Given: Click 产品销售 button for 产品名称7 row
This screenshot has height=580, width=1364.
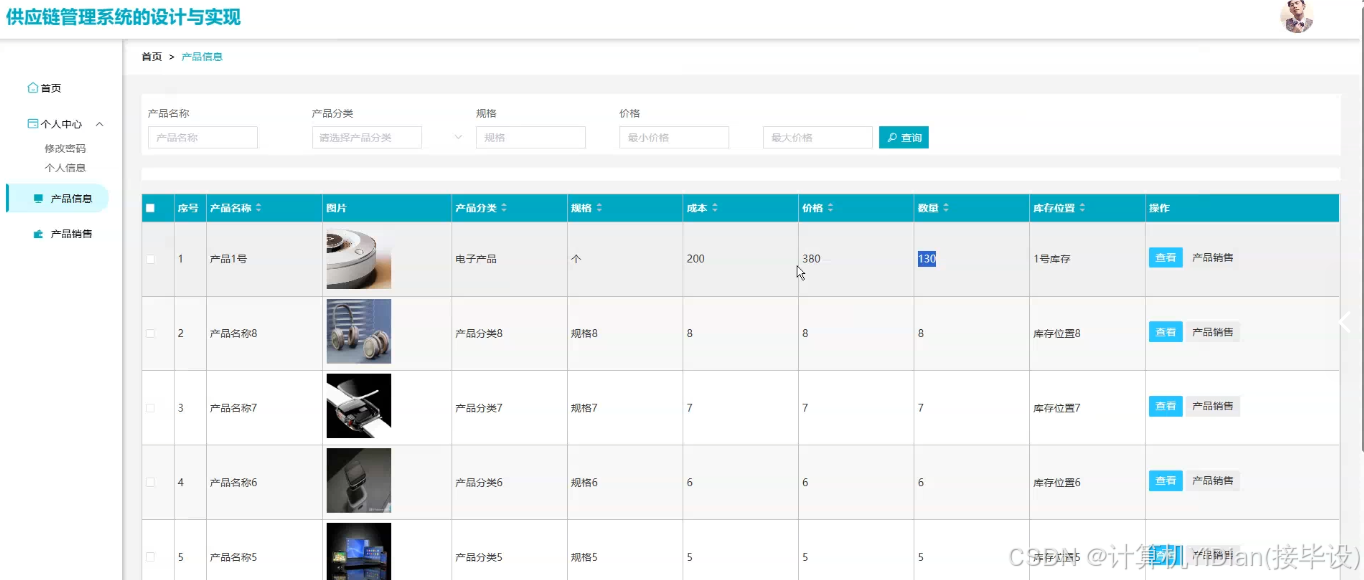Looking at the screenshot, I should click(1213, 406).
